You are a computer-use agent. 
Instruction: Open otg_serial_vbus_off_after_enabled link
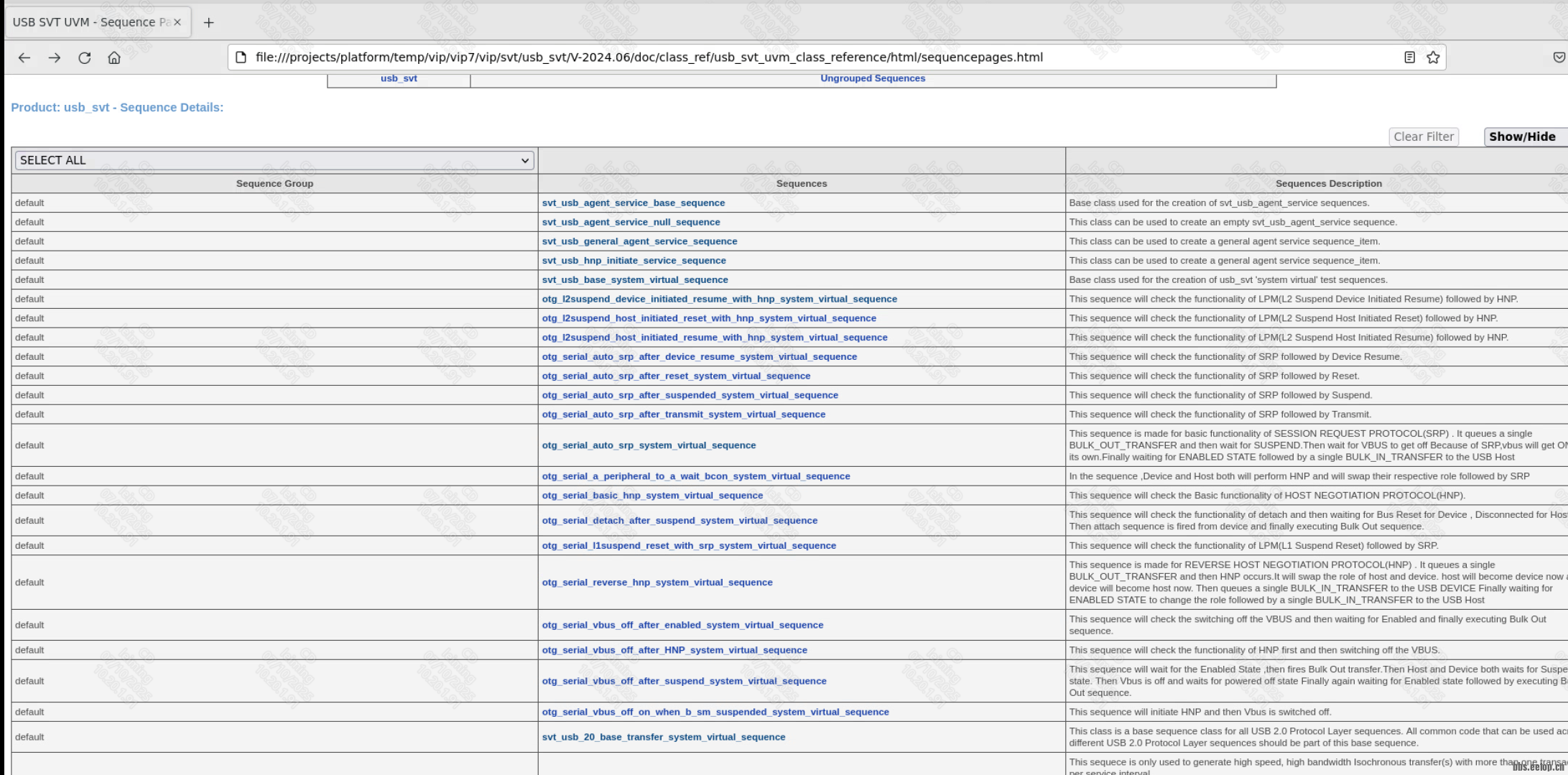tap(682, 625)
